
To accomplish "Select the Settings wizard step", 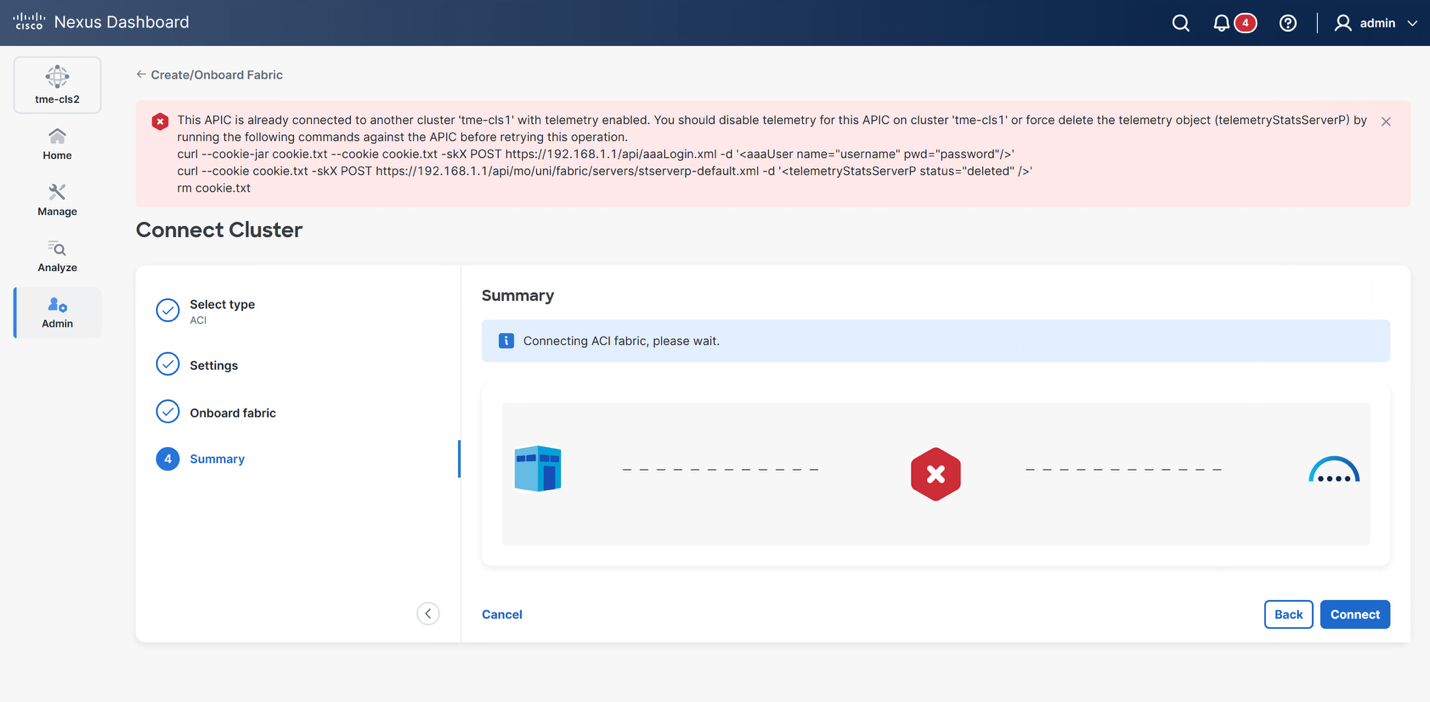I will 197,365.
